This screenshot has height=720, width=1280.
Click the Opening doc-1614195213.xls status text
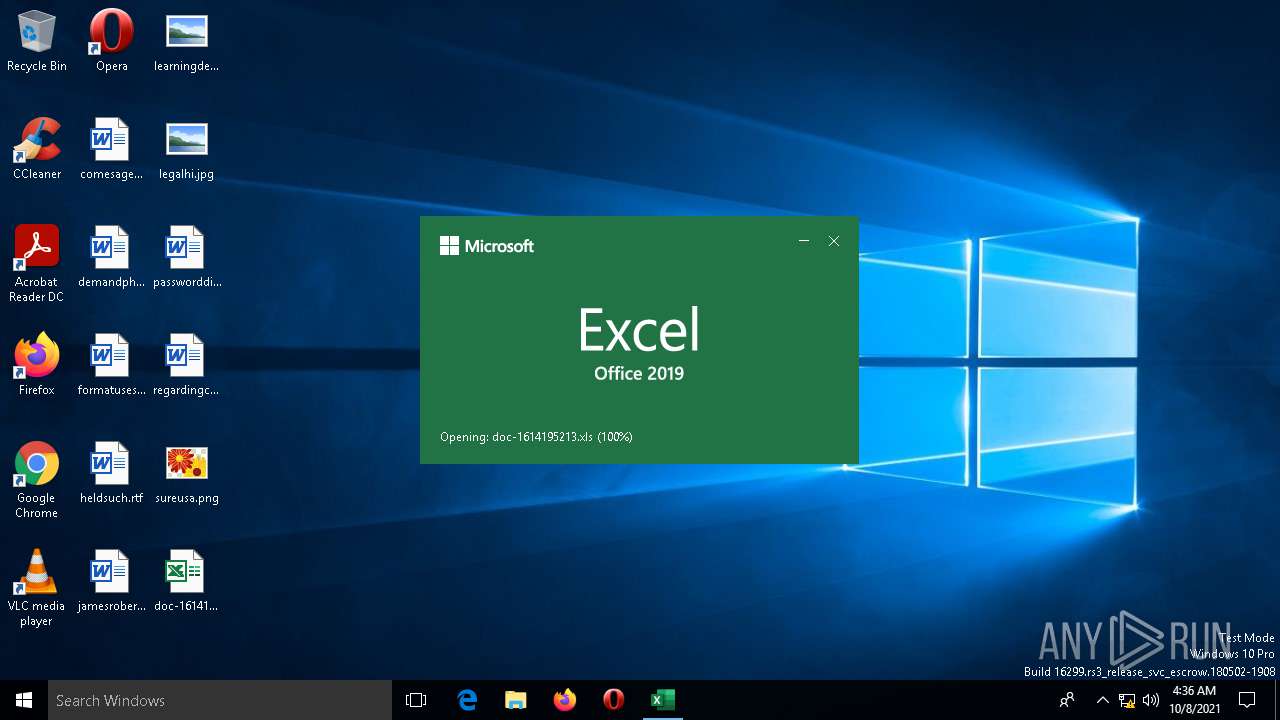[536, 437]
